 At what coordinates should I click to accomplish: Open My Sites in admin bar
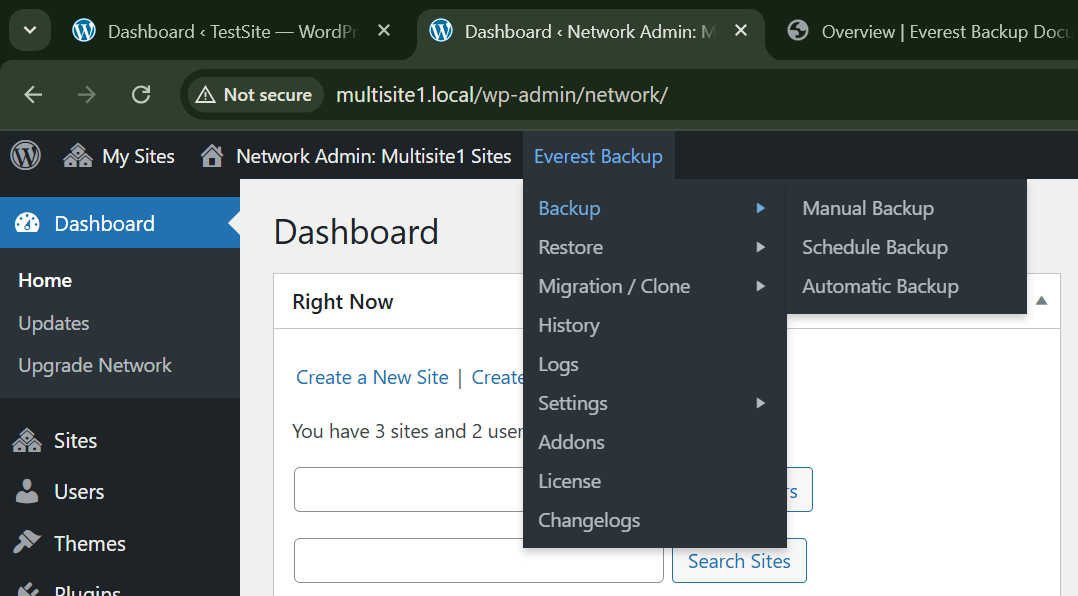[x=119, y=156]
